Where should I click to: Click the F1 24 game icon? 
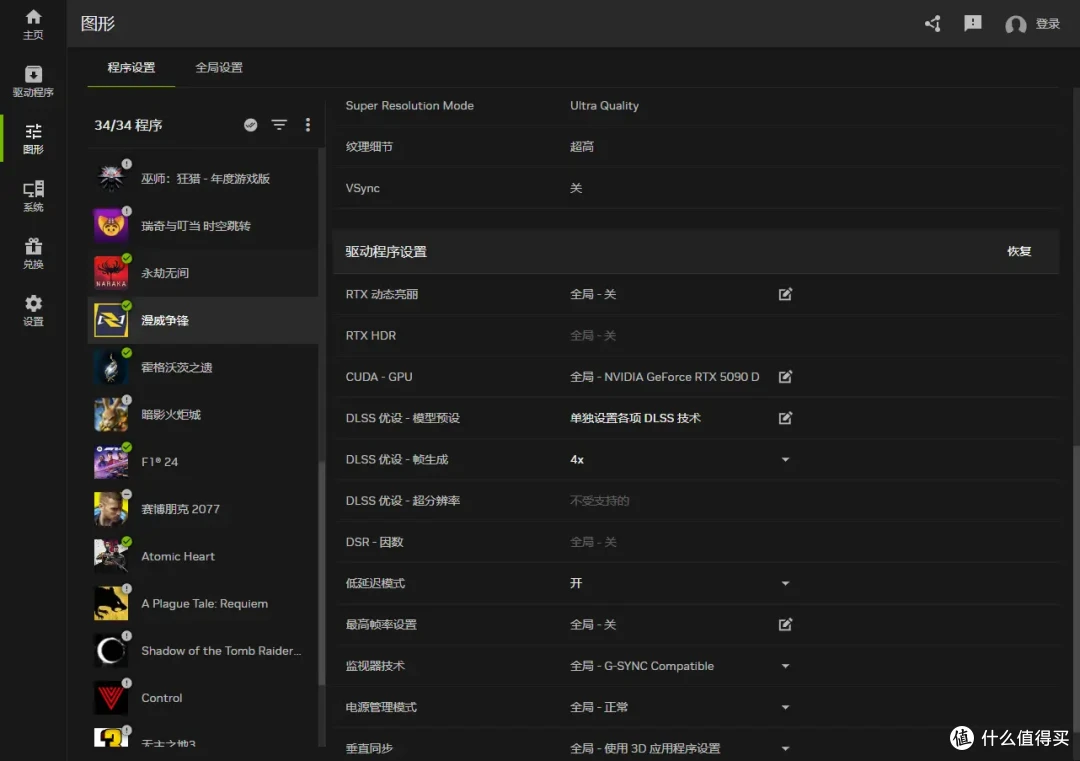coord(111,461)
